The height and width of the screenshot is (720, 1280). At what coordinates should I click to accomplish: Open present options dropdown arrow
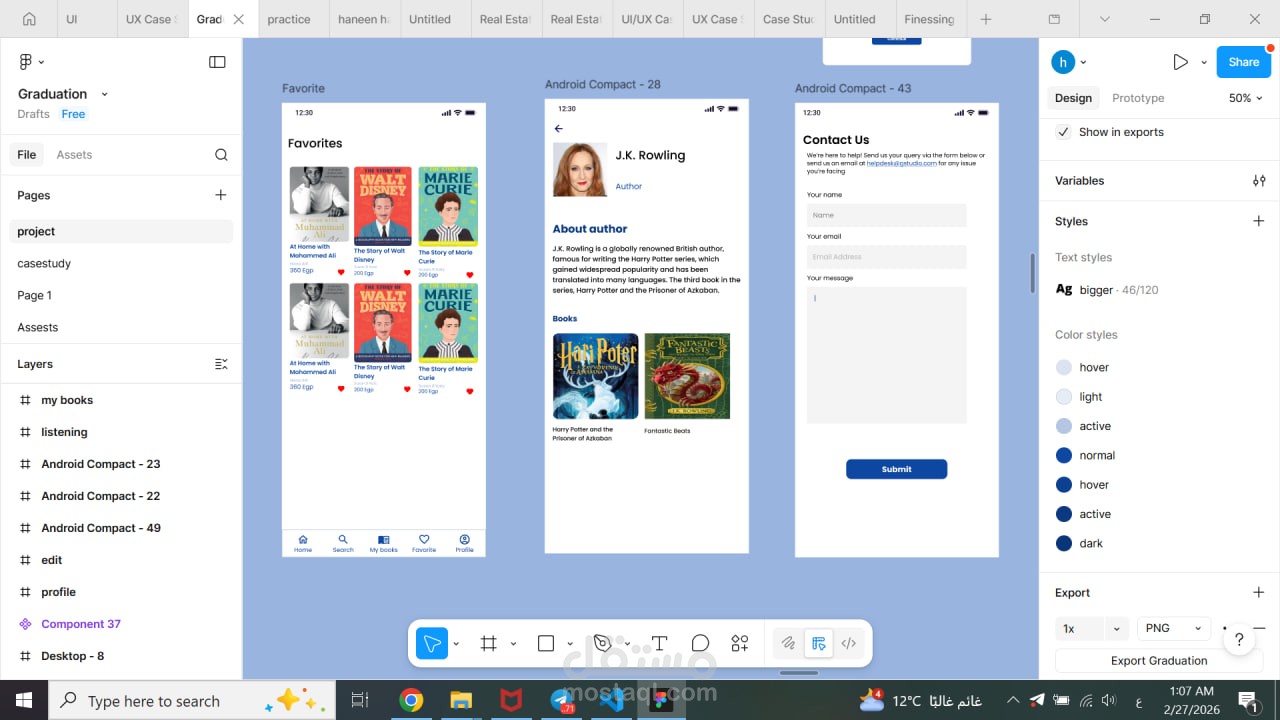[1204, 62]
